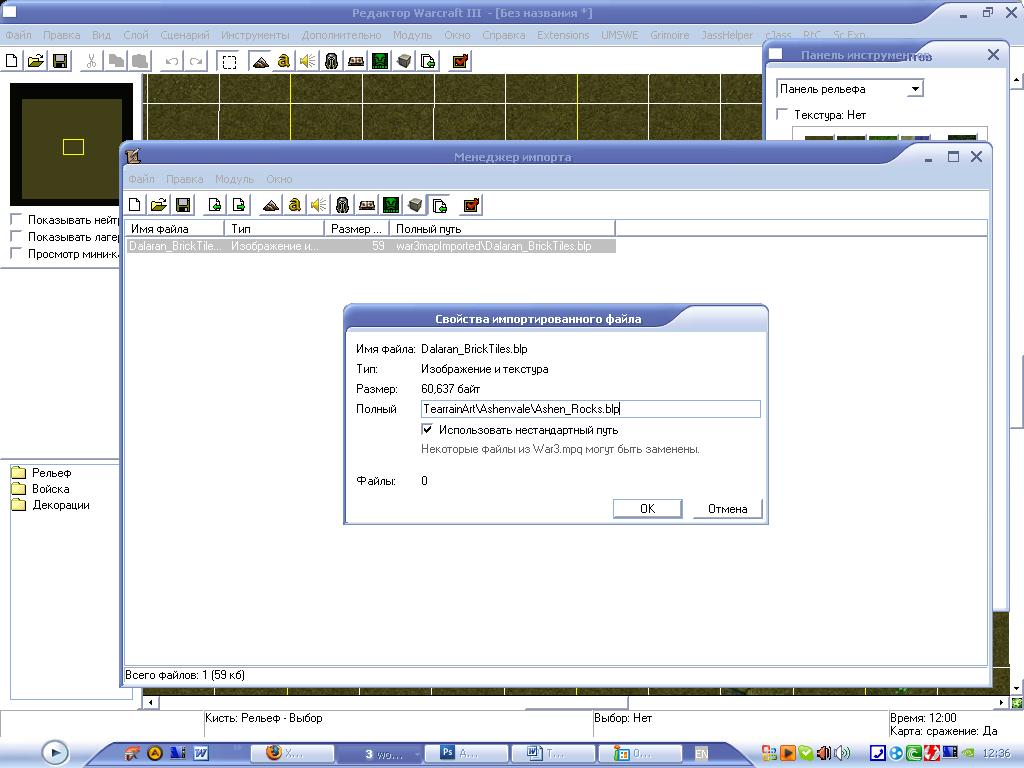Viewport: 1024px width, 768px height.
Task: Open JassHelper menu in main editor
Action: (x=727, y=35)
